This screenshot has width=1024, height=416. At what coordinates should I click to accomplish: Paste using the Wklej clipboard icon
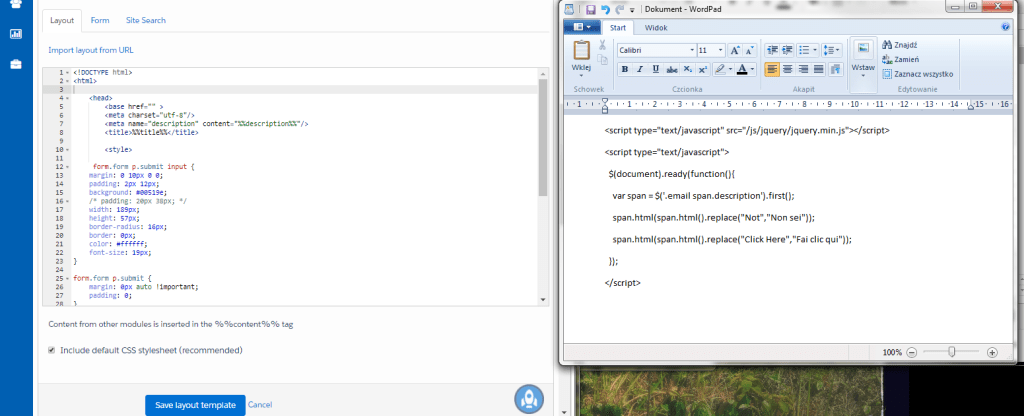[581, 50]
